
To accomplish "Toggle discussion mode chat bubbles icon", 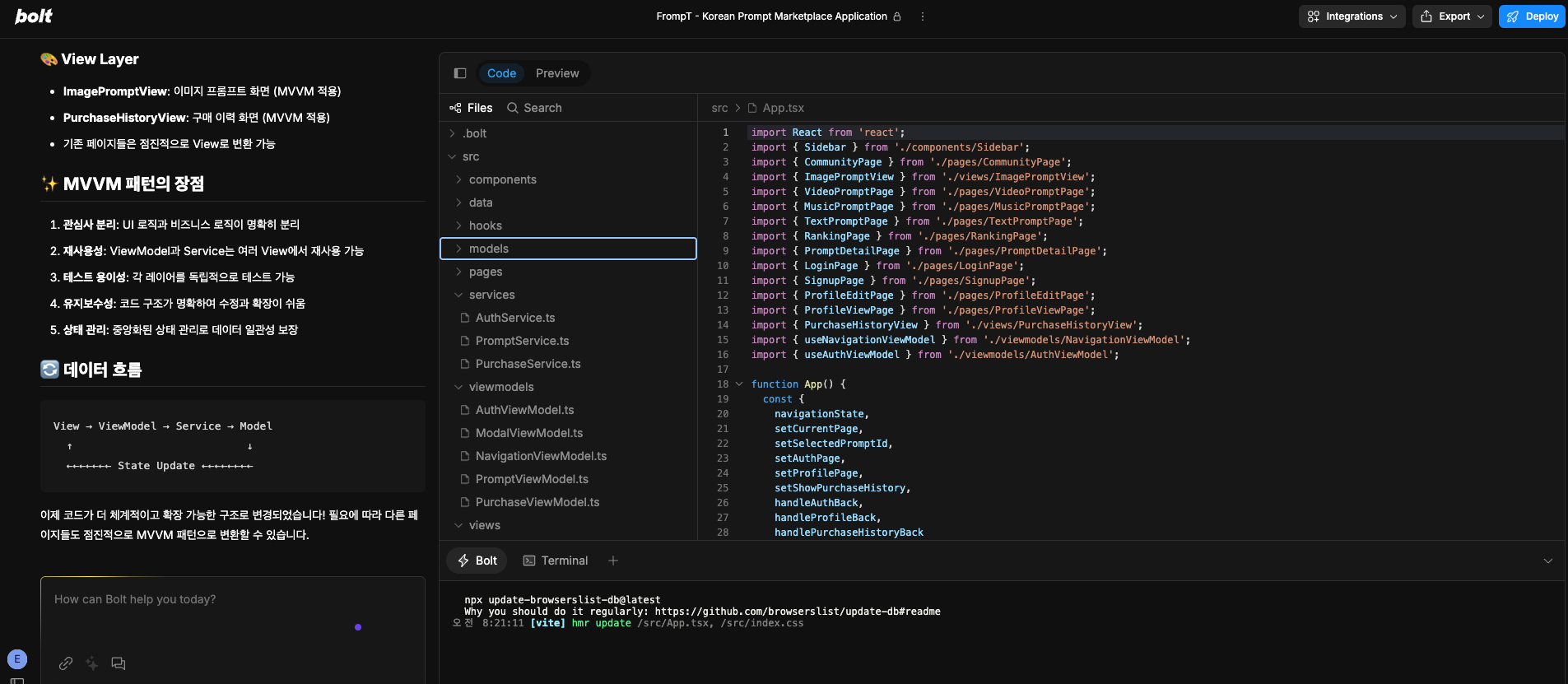I will click(119, 663).
